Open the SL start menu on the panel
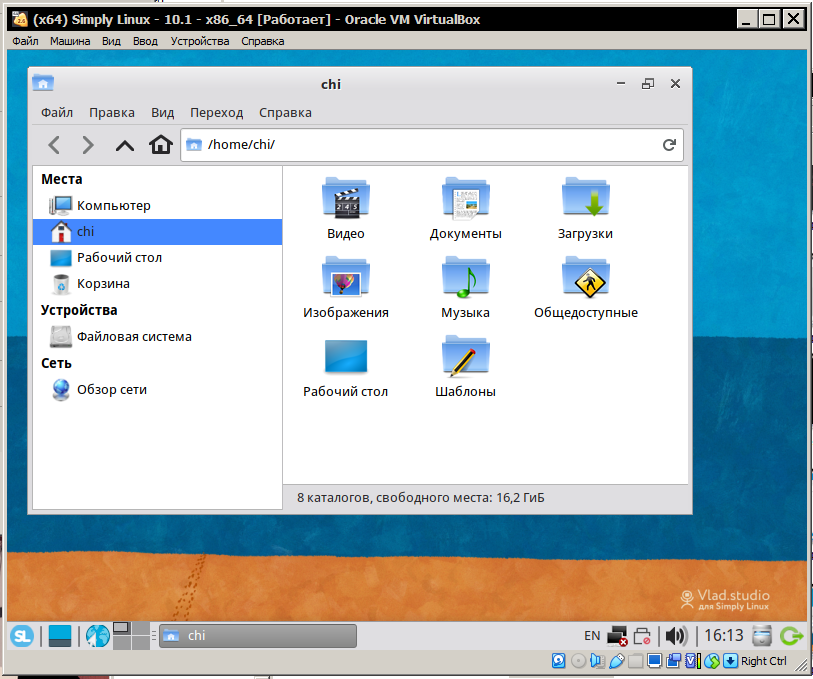813x679 pixels. 22,636
